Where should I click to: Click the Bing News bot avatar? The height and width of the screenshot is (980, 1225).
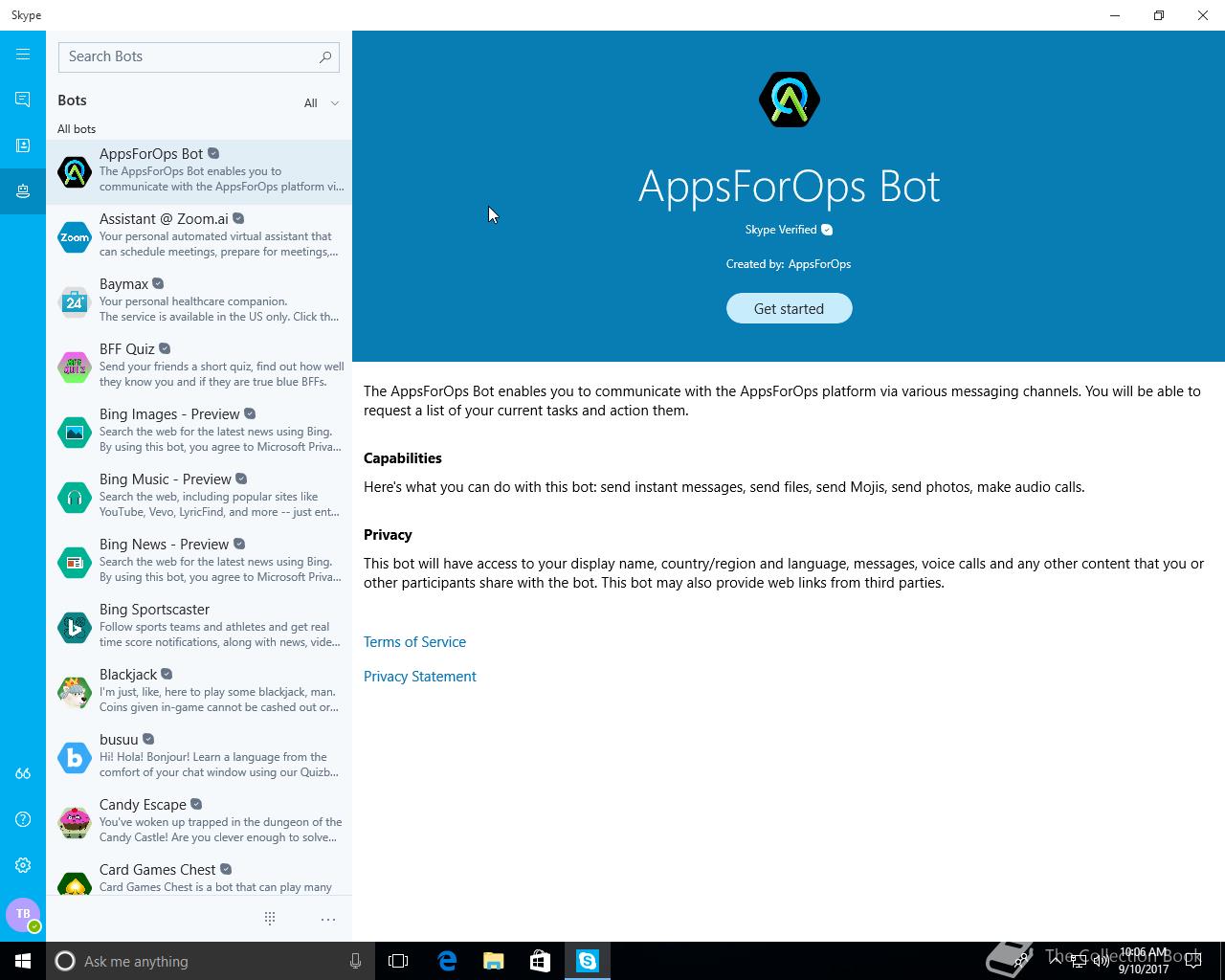point(75,563)
